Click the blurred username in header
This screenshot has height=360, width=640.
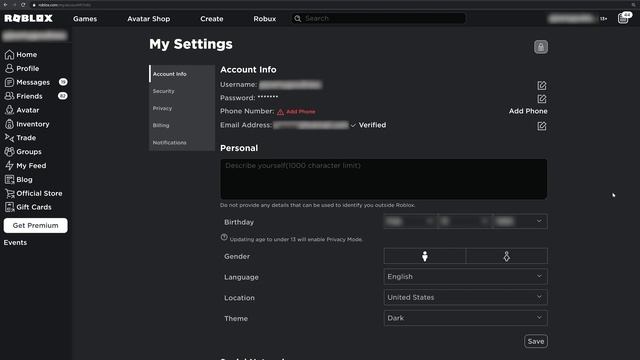(571, 18)
